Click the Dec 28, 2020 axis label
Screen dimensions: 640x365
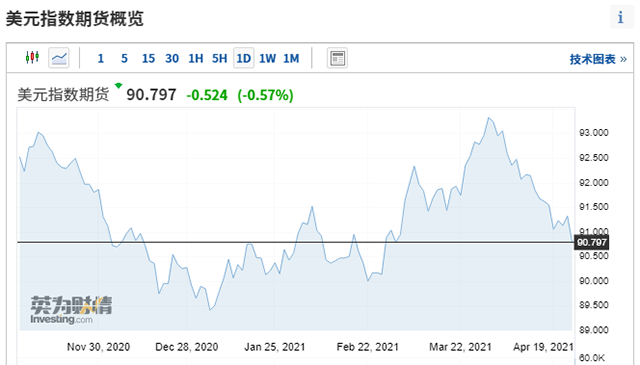(187, 347)
